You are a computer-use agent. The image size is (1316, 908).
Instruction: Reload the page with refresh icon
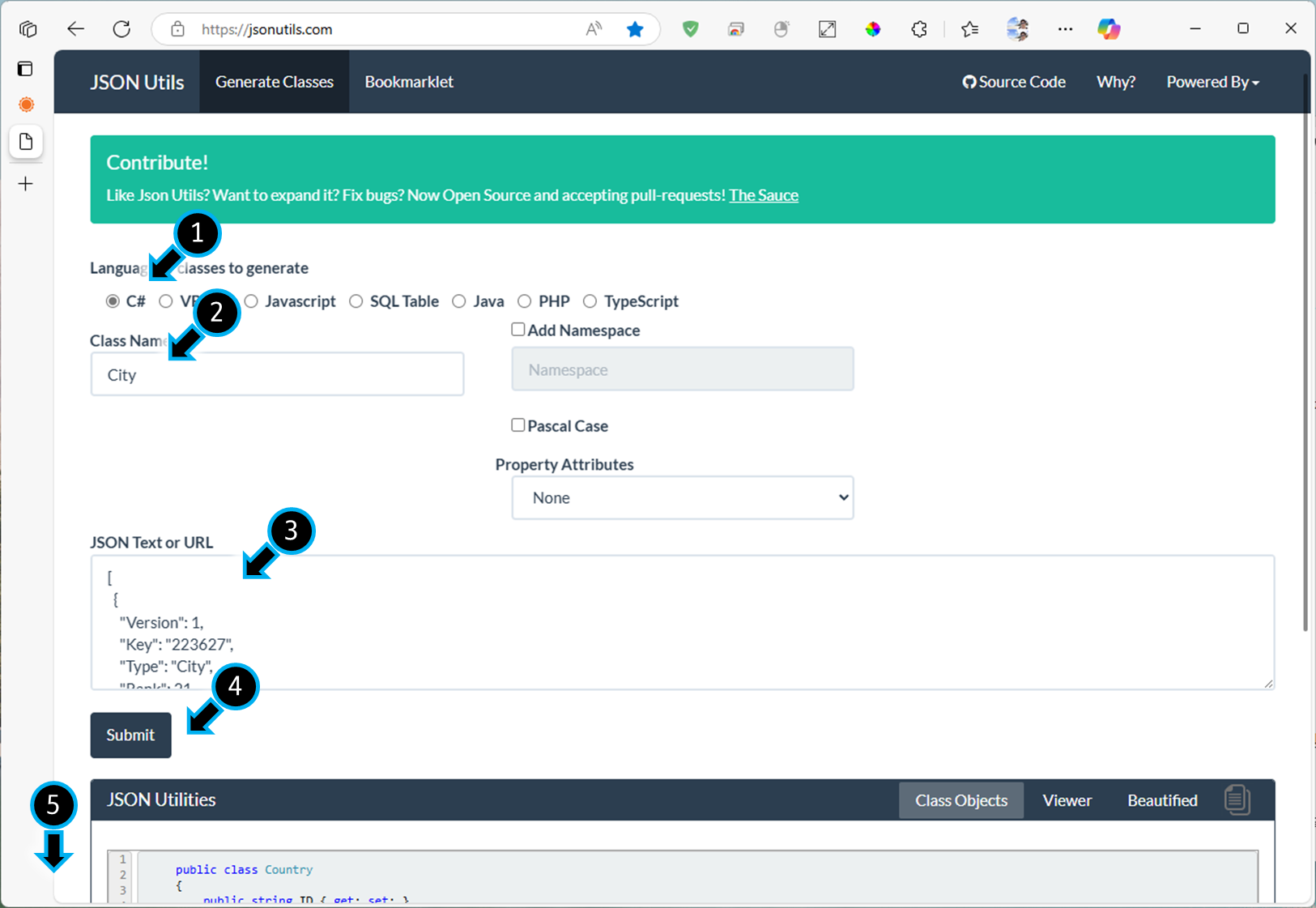[121, 29]
